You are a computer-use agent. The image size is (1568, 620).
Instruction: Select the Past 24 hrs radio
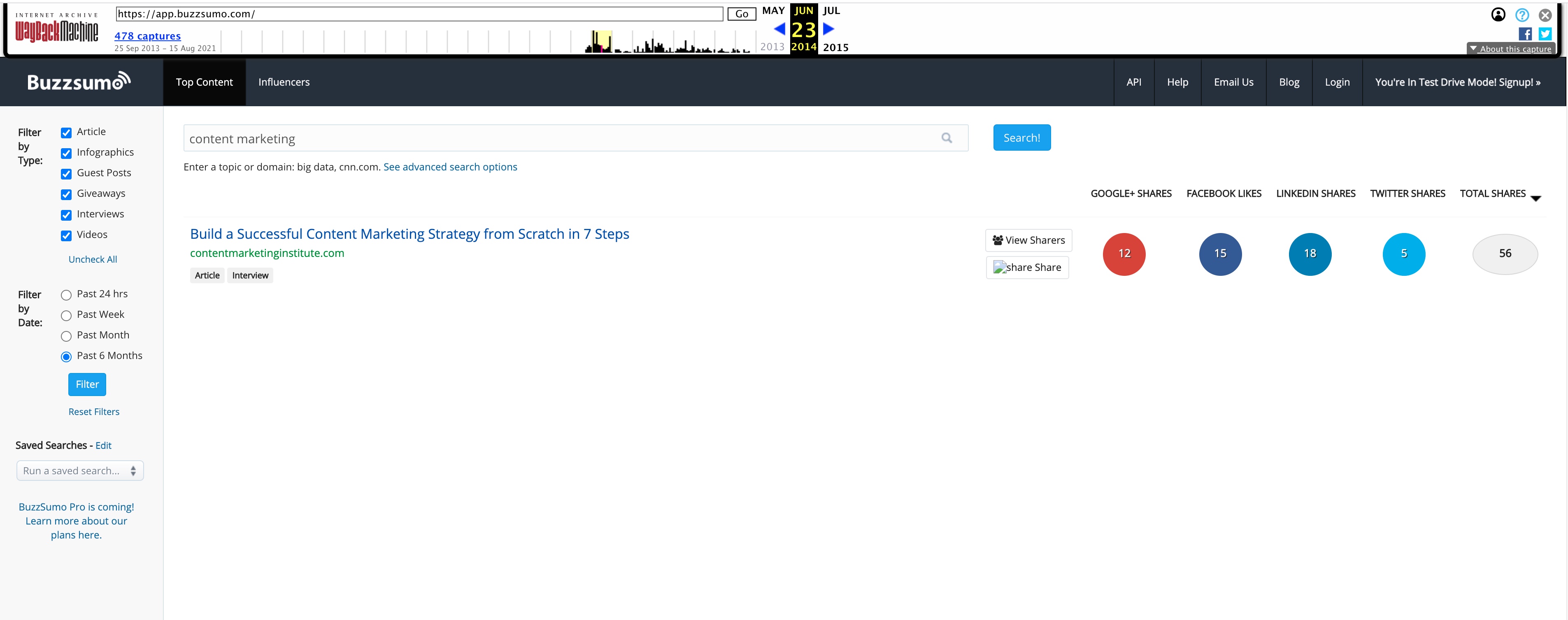[66, 295]
